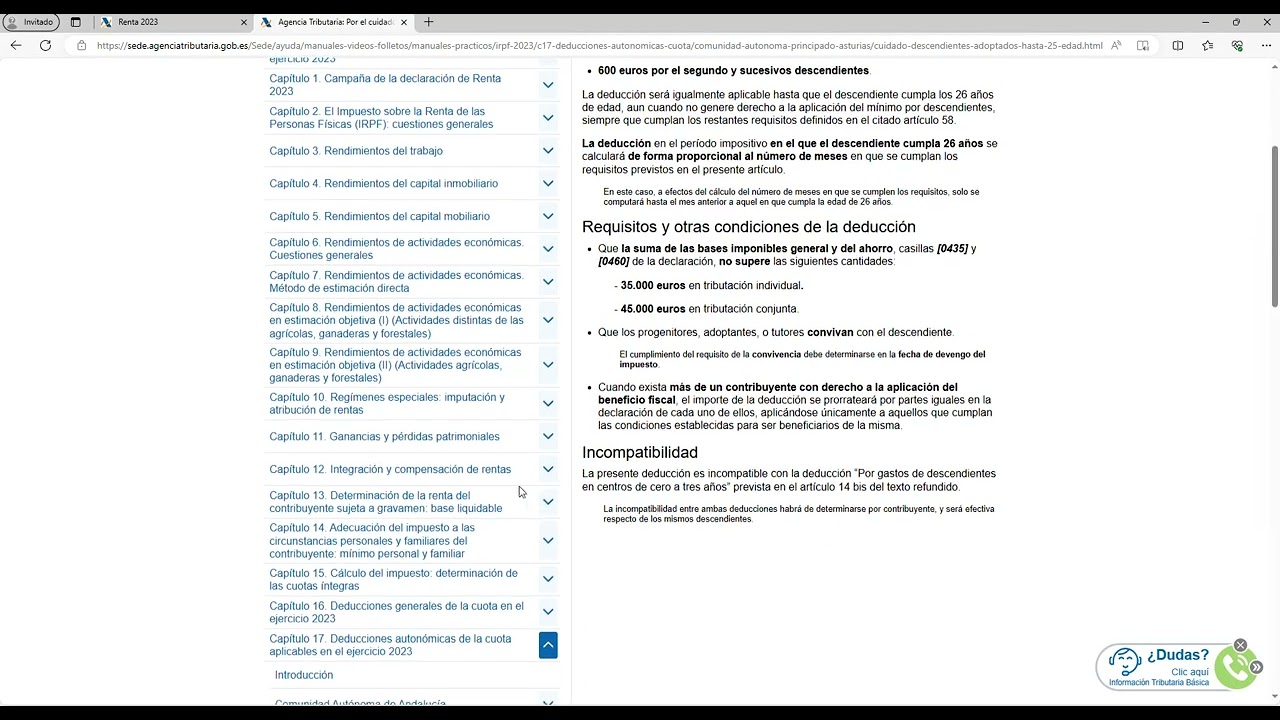Activate Read aloud icon
Screen dimensions: 1280x720
pos(1116,45)
